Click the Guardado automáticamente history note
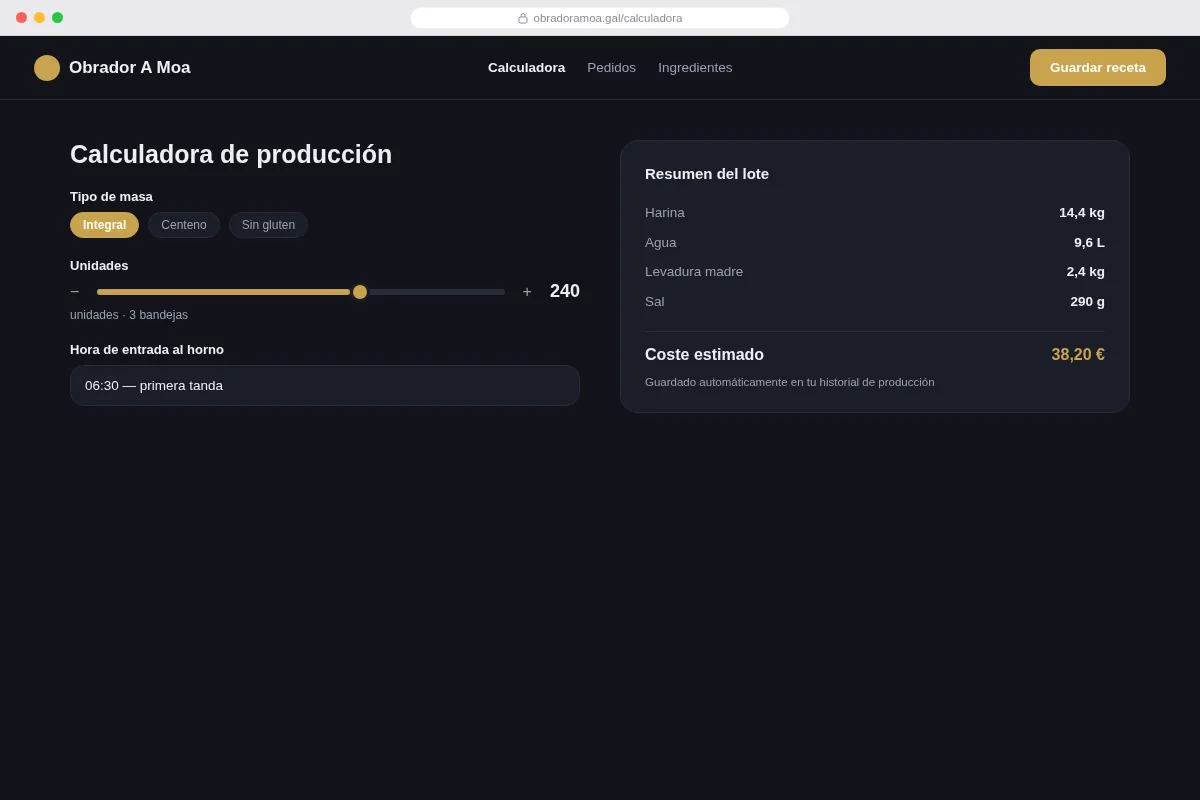Screen dimensions: 1200x800 coord(790,382)
